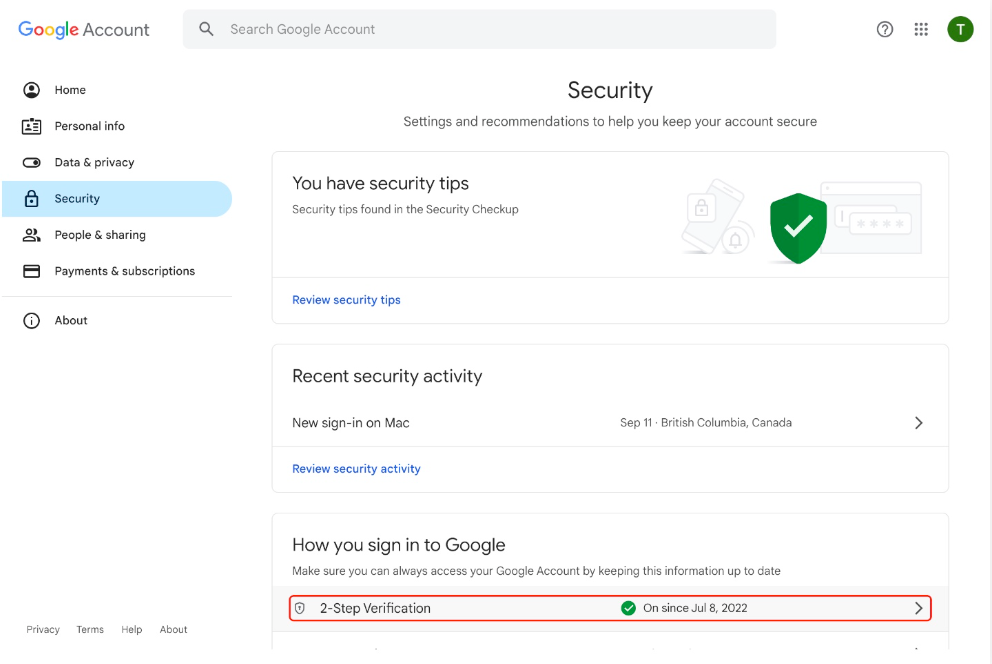Expand the 2-Step Verification chevron
The height and width of the screenshot is (664, 992).
pyautogui.click(x=919, y=608)
